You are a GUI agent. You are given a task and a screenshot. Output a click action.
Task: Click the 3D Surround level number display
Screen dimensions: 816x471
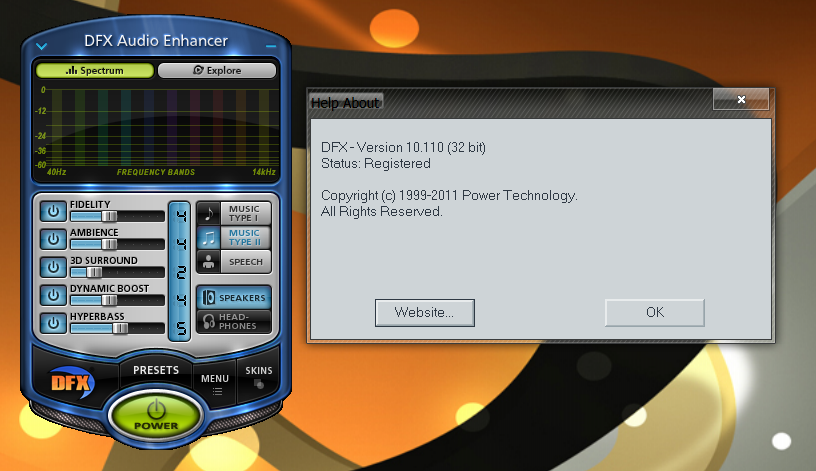[181, 272]
